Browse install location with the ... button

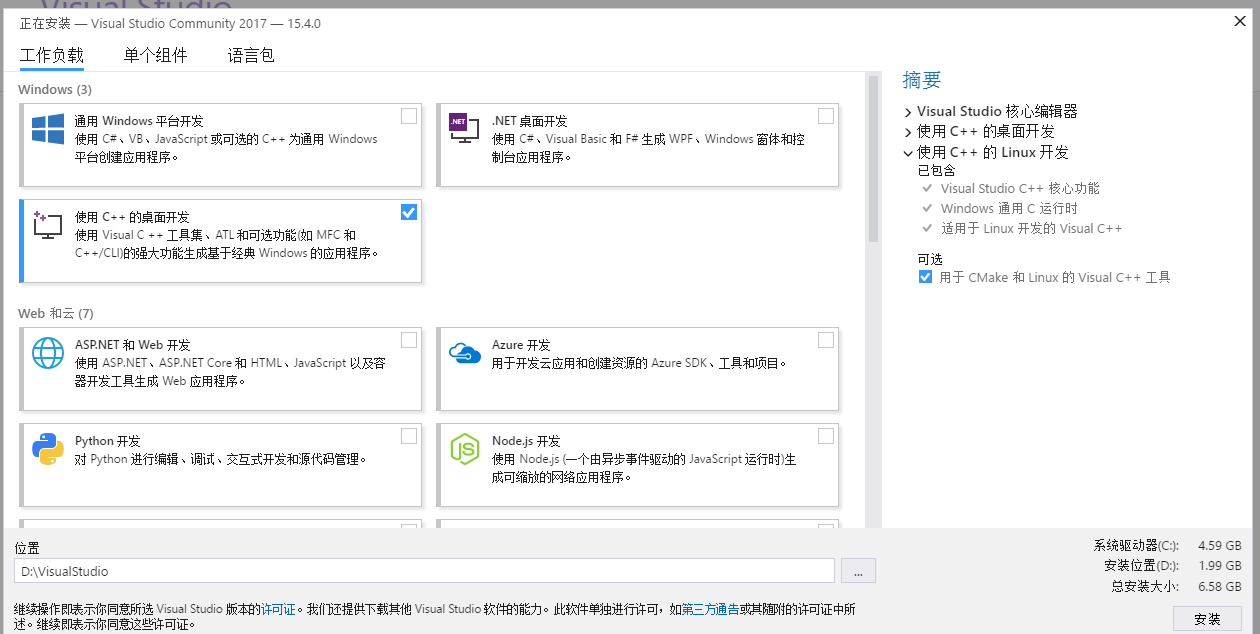pos(858,571)
